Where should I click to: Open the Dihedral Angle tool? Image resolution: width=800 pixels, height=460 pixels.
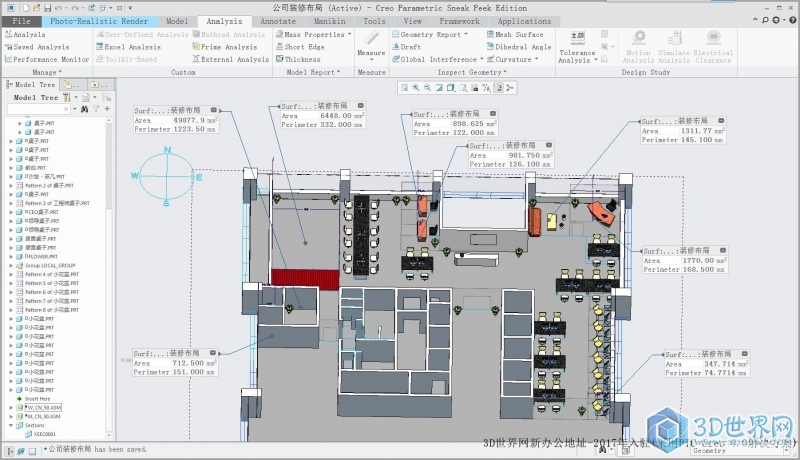(x=521, y=47)
